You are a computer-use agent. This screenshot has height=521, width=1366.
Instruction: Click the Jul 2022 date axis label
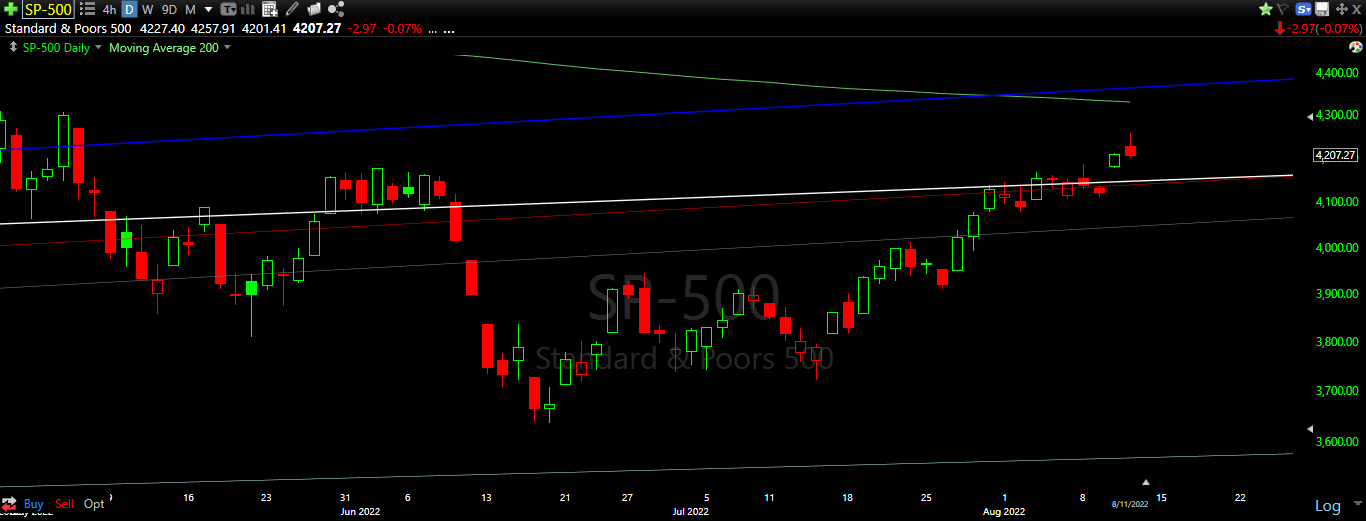[691, 512]
